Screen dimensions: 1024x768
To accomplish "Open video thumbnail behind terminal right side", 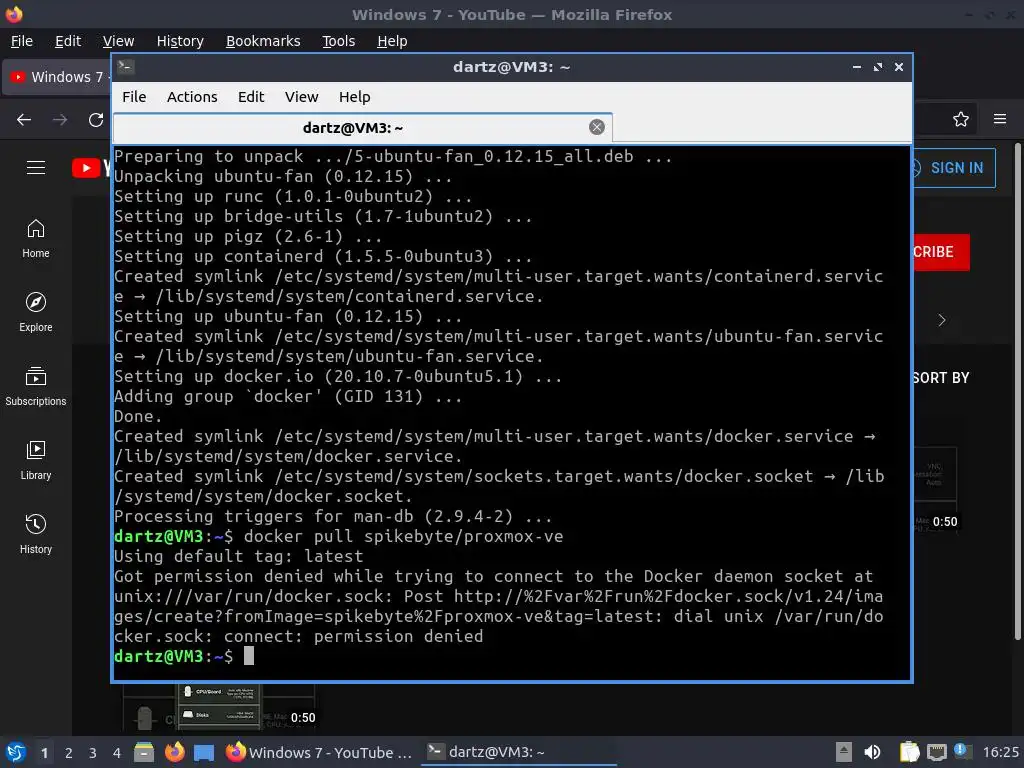I will (935, 490).
